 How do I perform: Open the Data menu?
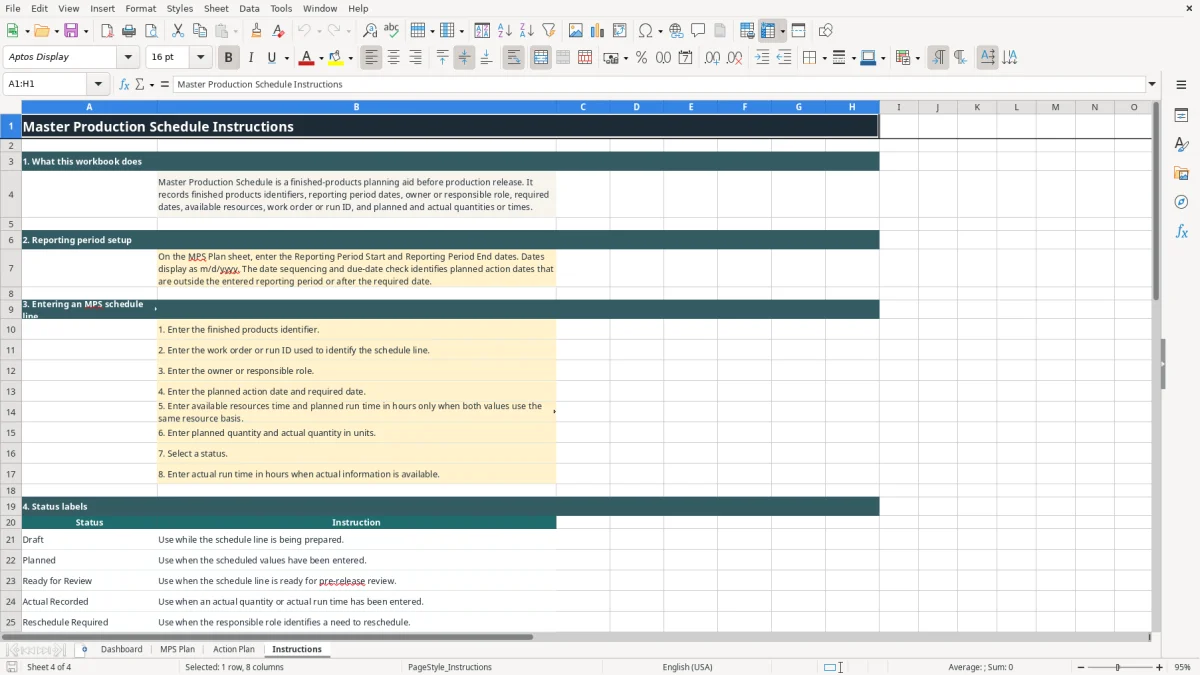coord(249,8)
